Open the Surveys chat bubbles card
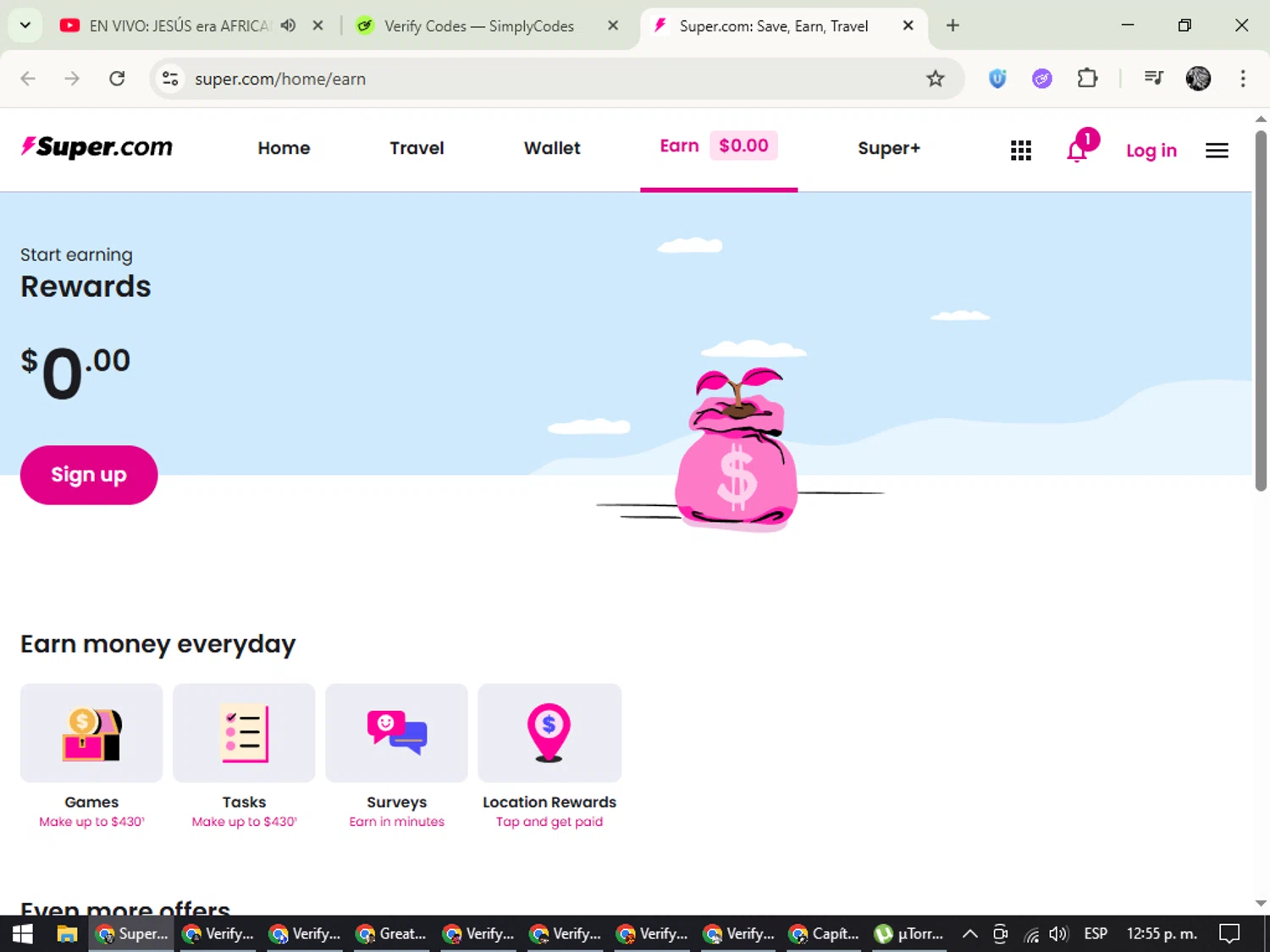Screen dimensions: 1270x952 click(x=396, y=733)
